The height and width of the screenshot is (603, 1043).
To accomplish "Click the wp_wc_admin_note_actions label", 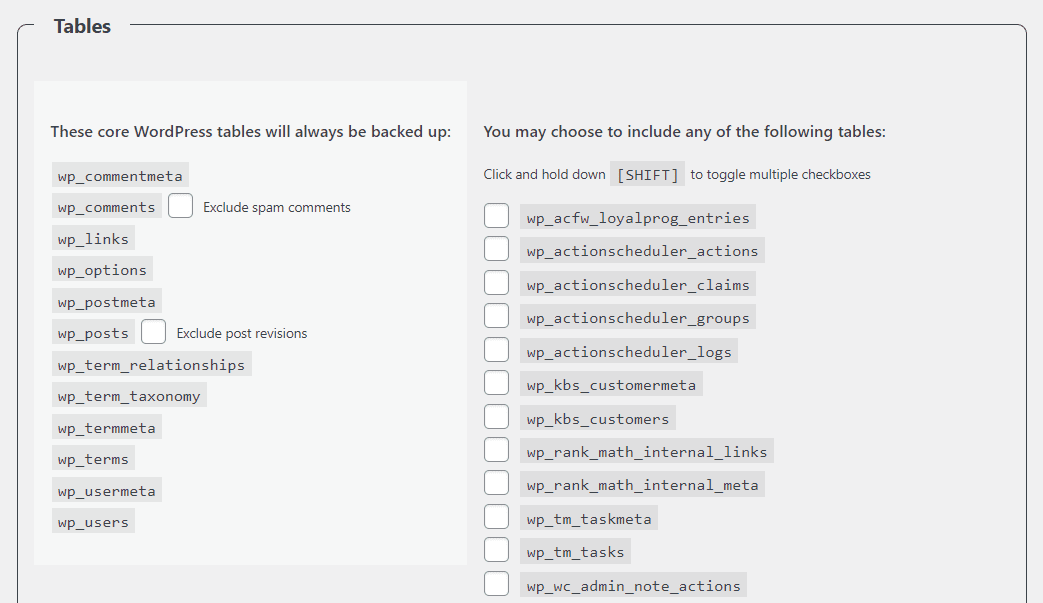I will (633, 586).
